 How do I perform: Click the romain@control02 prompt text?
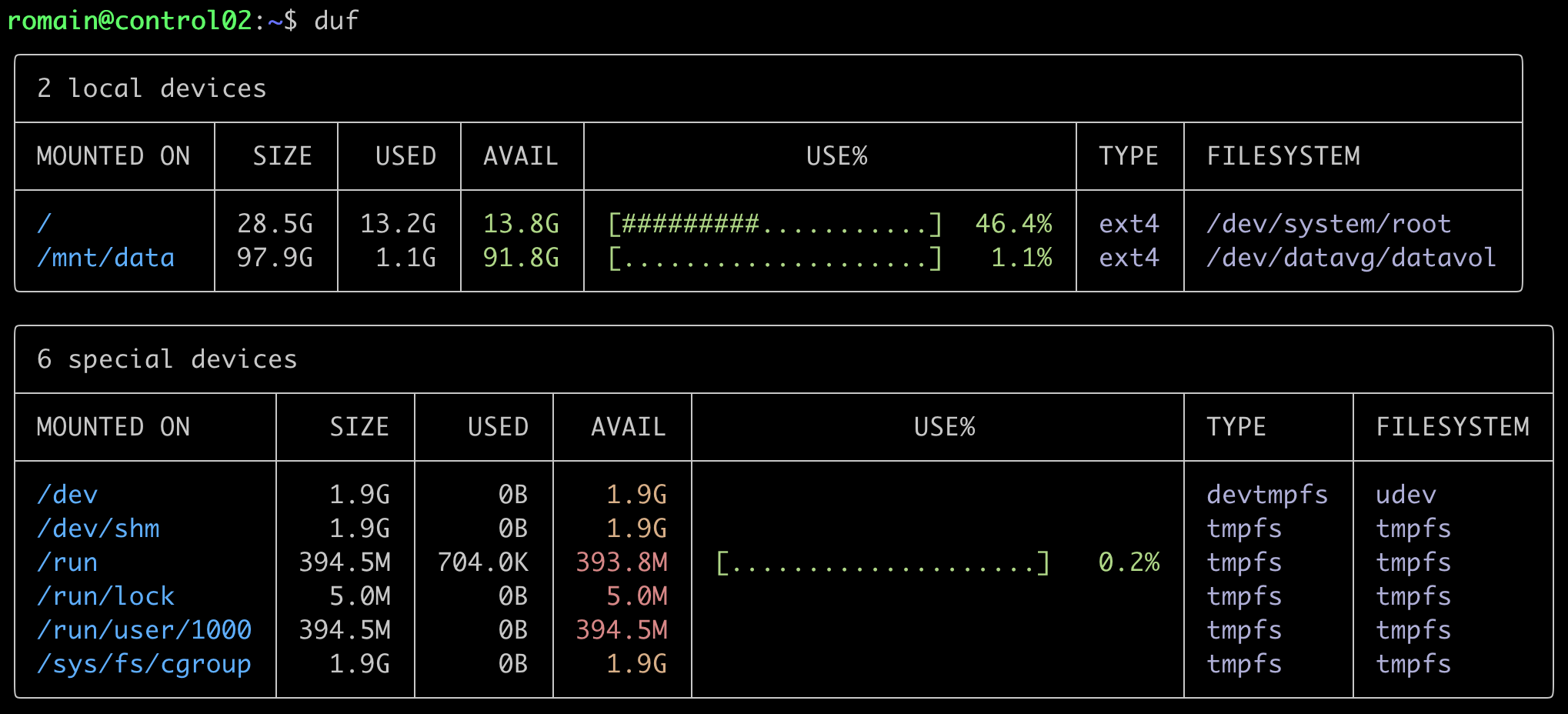(129, 20)
